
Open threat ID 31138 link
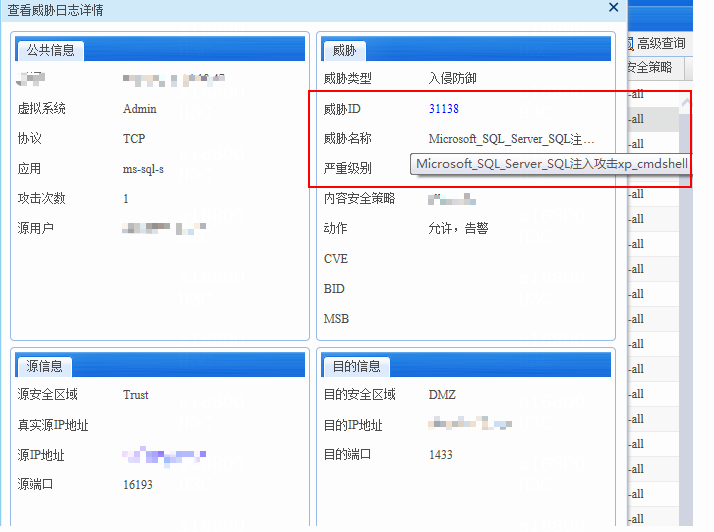click(443, 109)
